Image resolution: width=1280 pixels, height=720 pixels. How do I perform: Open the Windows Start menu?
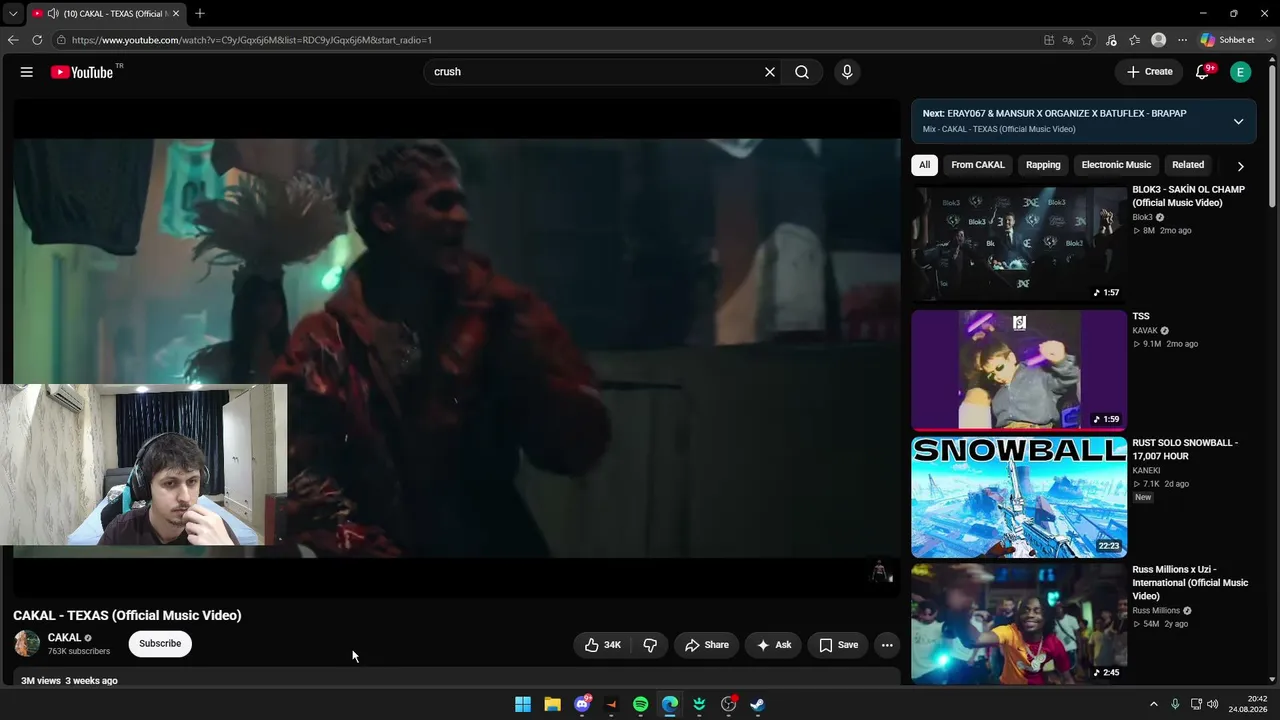coord(523,704)
